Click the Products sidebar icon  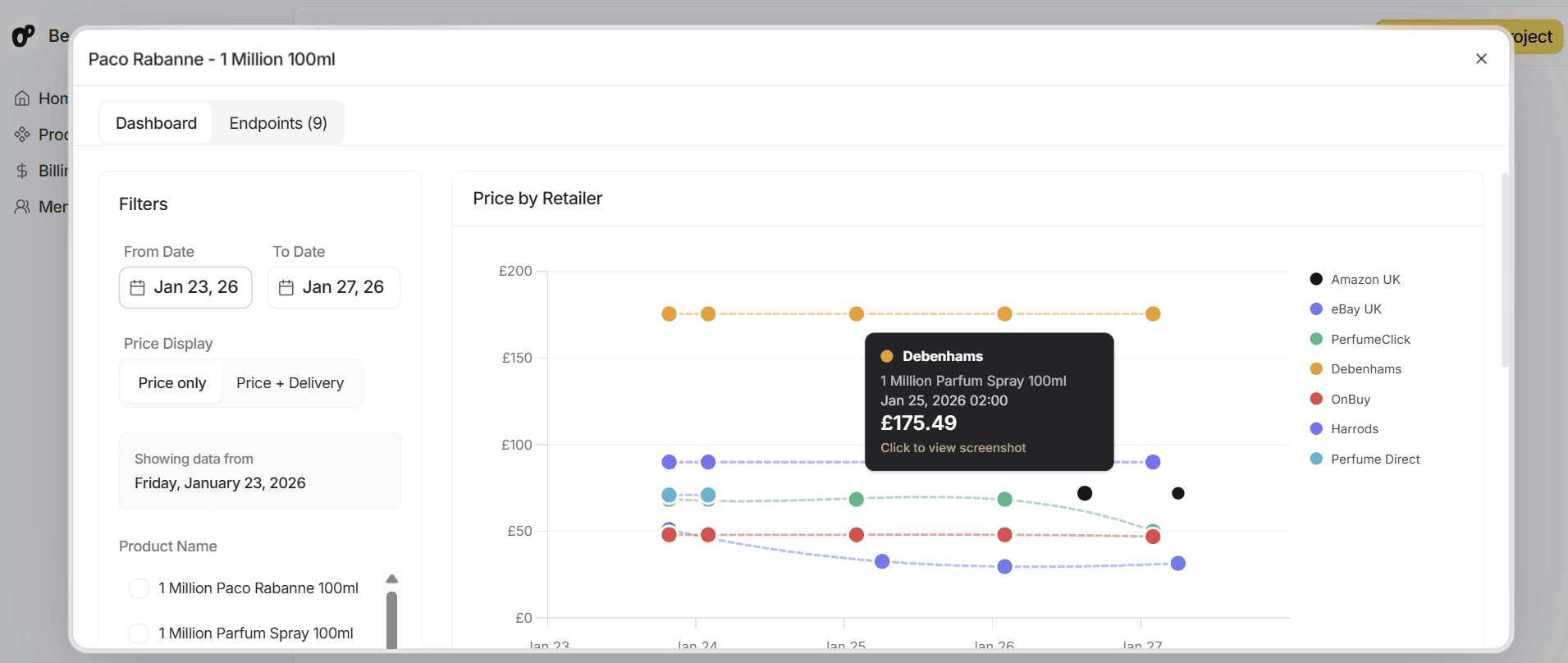coord(22,135)
